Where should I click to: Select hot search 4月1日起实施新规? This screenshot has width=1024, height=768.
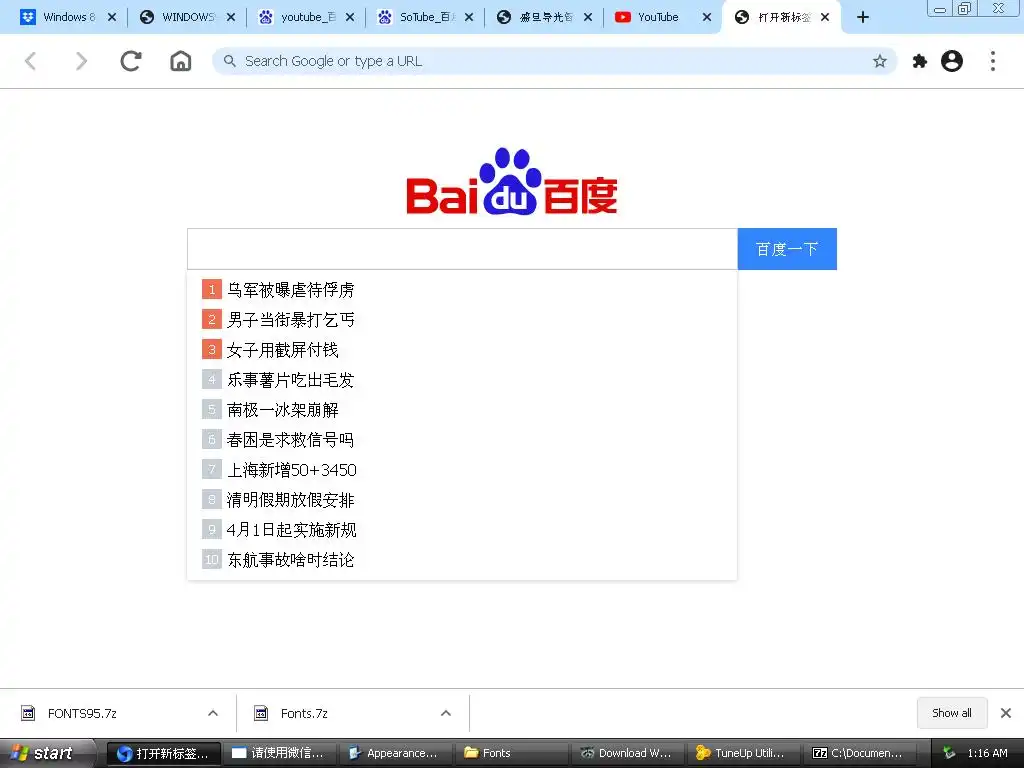click(291, 530)
